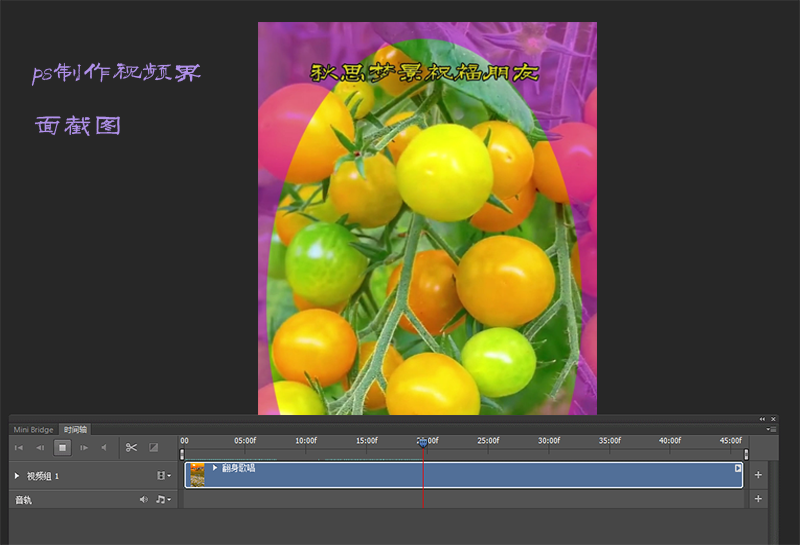Viewport: 800px width, 545px height.
Task: Open the music note audio dropdown
Action: point(163,499)
